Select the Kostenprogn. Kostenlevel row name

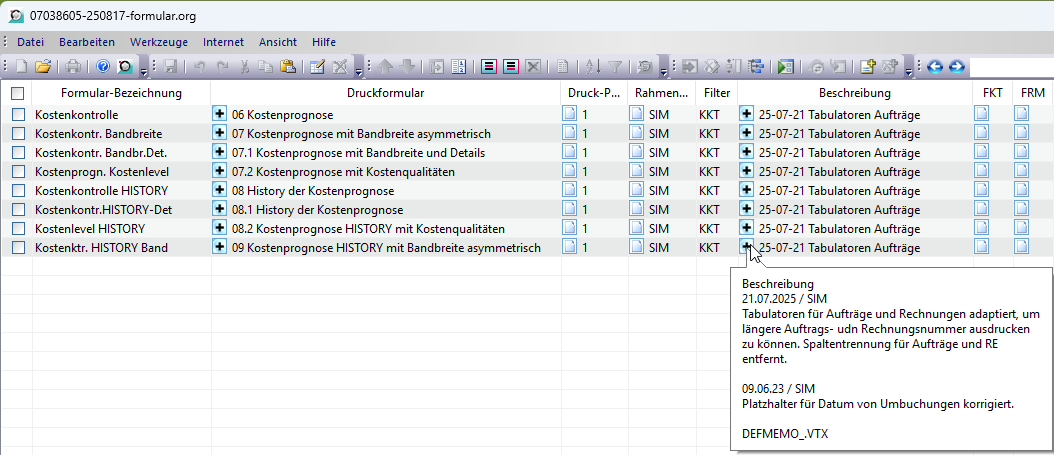92,172
